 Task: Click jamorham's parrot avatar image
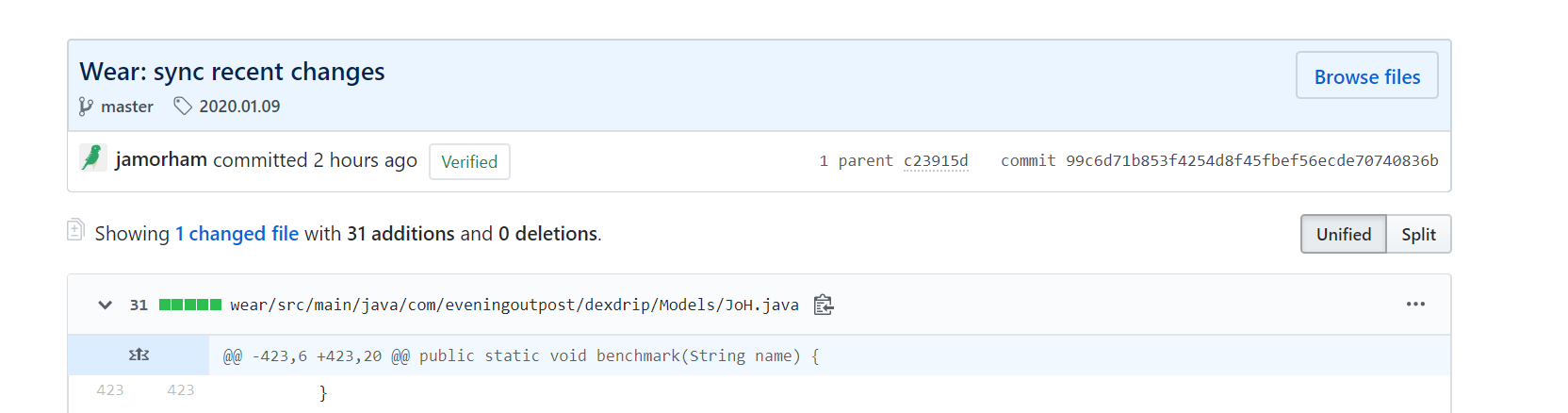tap(92, 157)
